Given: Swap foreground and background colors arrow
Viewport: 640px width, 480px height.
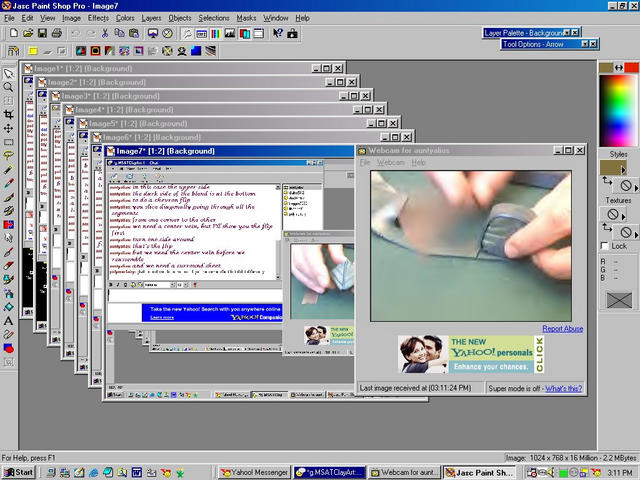Looking at the screenshot, I should pos(619,68).
